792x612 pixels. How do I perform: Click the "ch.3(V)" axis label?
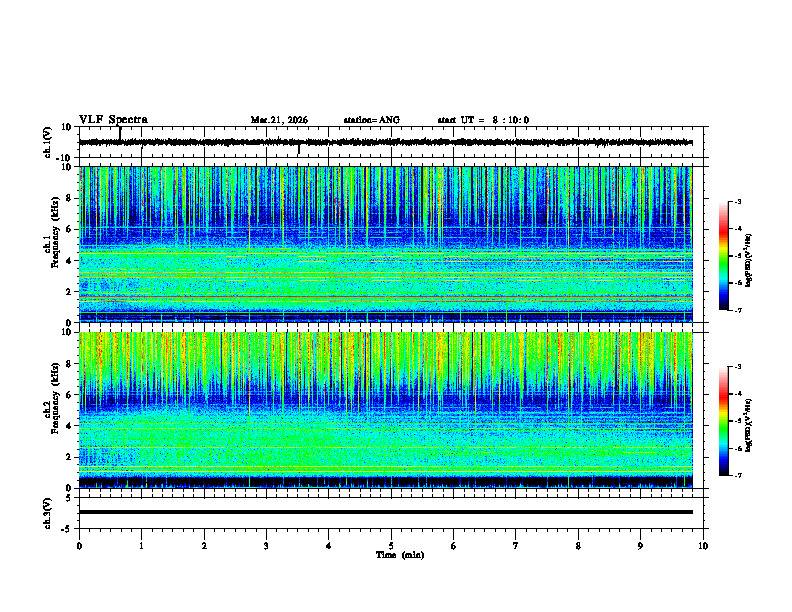point(48,513)
